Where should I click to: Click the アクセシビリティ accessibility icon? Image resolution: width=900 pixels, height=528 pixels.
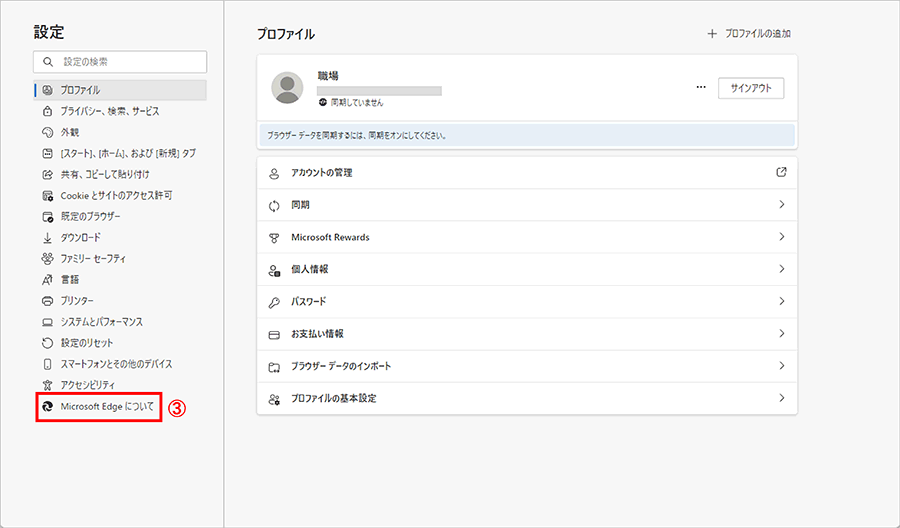(x=48, y=385)
